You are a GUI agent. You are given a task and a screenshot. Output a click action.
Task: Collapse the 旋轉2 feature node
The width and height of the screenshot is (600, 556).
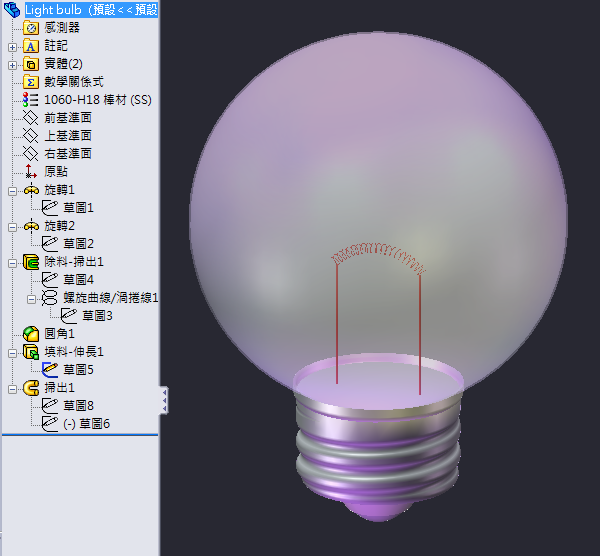click(12, 227)
